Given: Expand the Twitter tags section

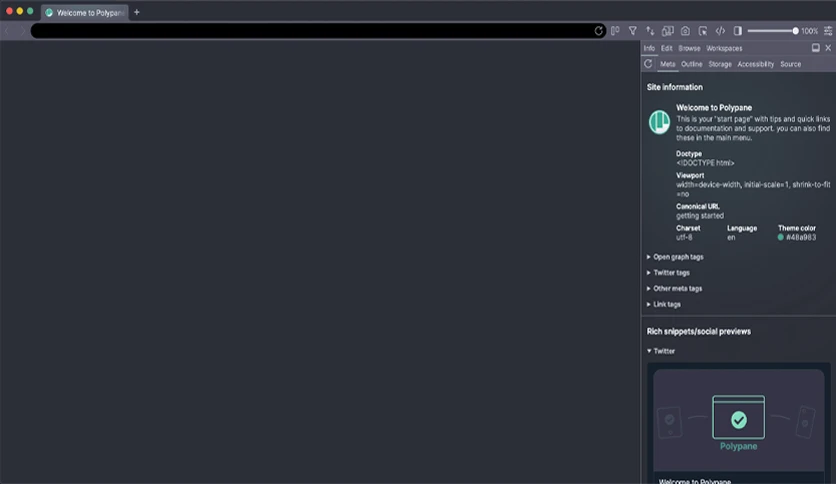Looking at the screenshot, I should click(x=668, y=272).
